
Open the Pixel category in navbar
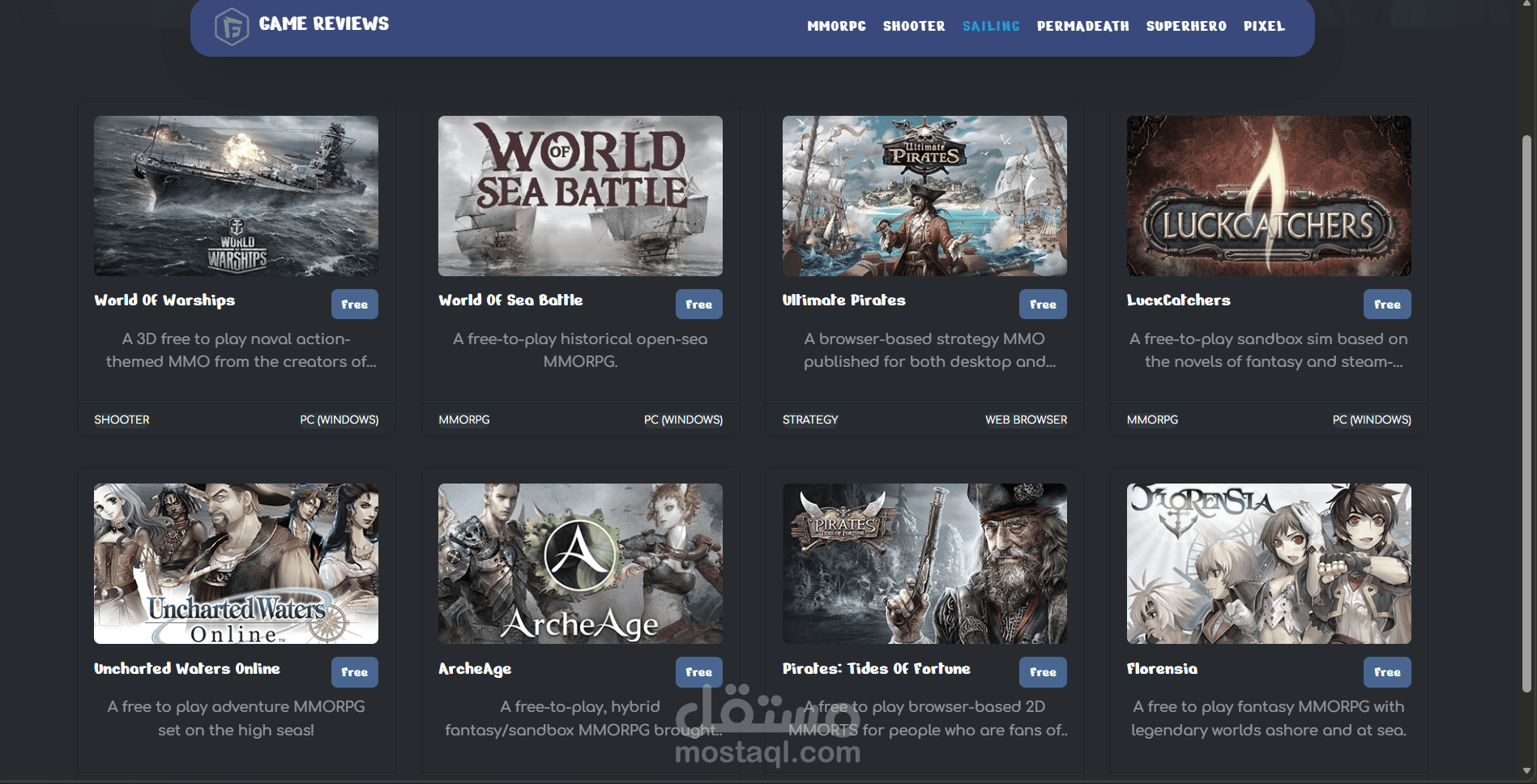pos(1264,26)
